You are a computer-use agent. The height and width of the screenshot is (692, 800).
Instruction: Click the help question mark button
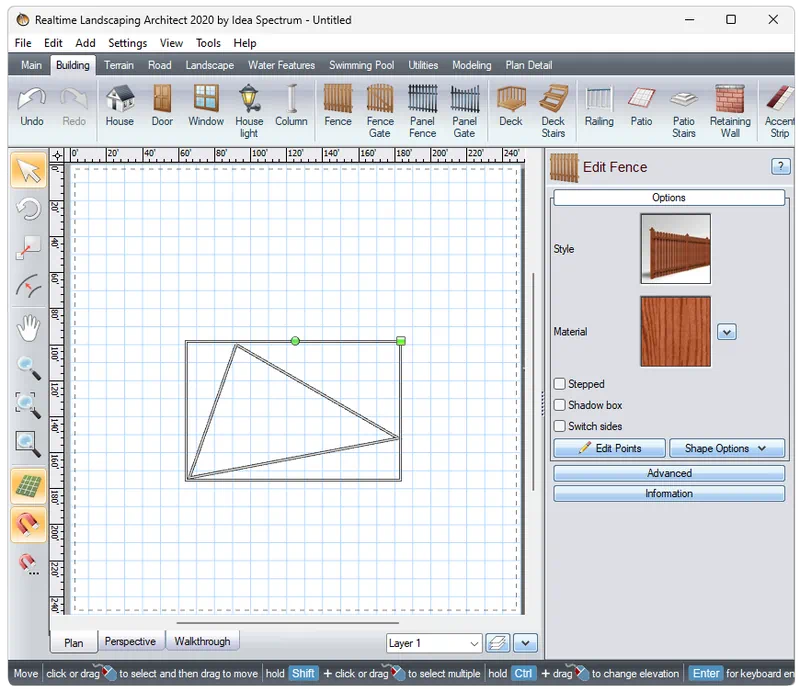tap(781, 166)
